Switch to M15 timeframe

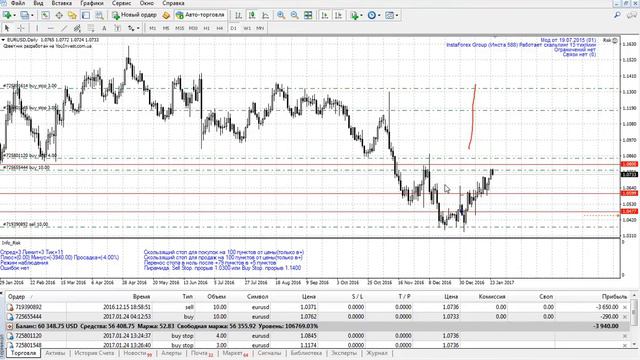pyautogui.click(x=180, y=28)
